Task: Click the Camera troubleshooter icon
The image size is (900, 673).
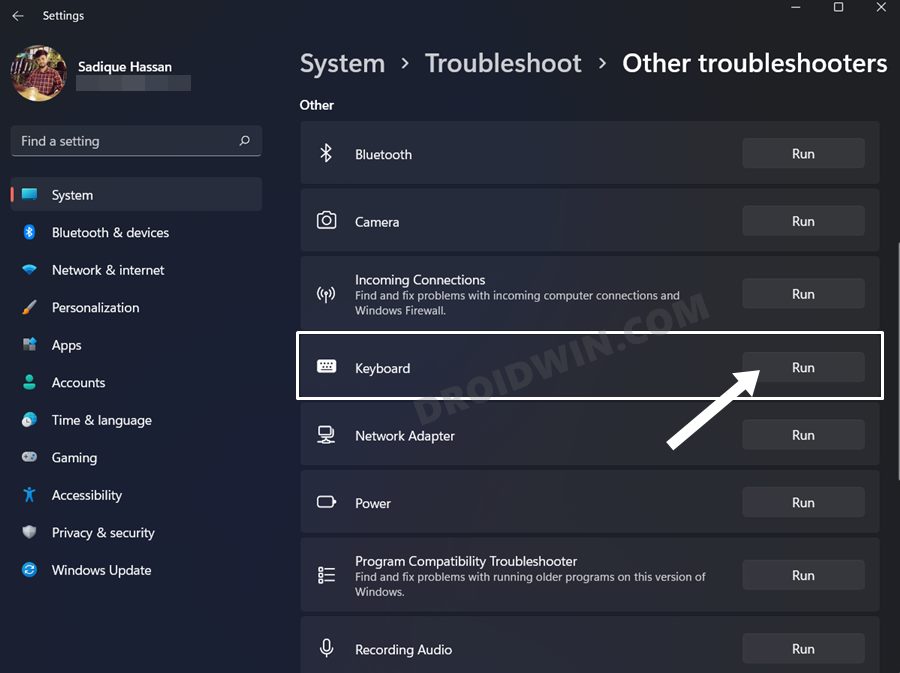Action: [325, 220]
